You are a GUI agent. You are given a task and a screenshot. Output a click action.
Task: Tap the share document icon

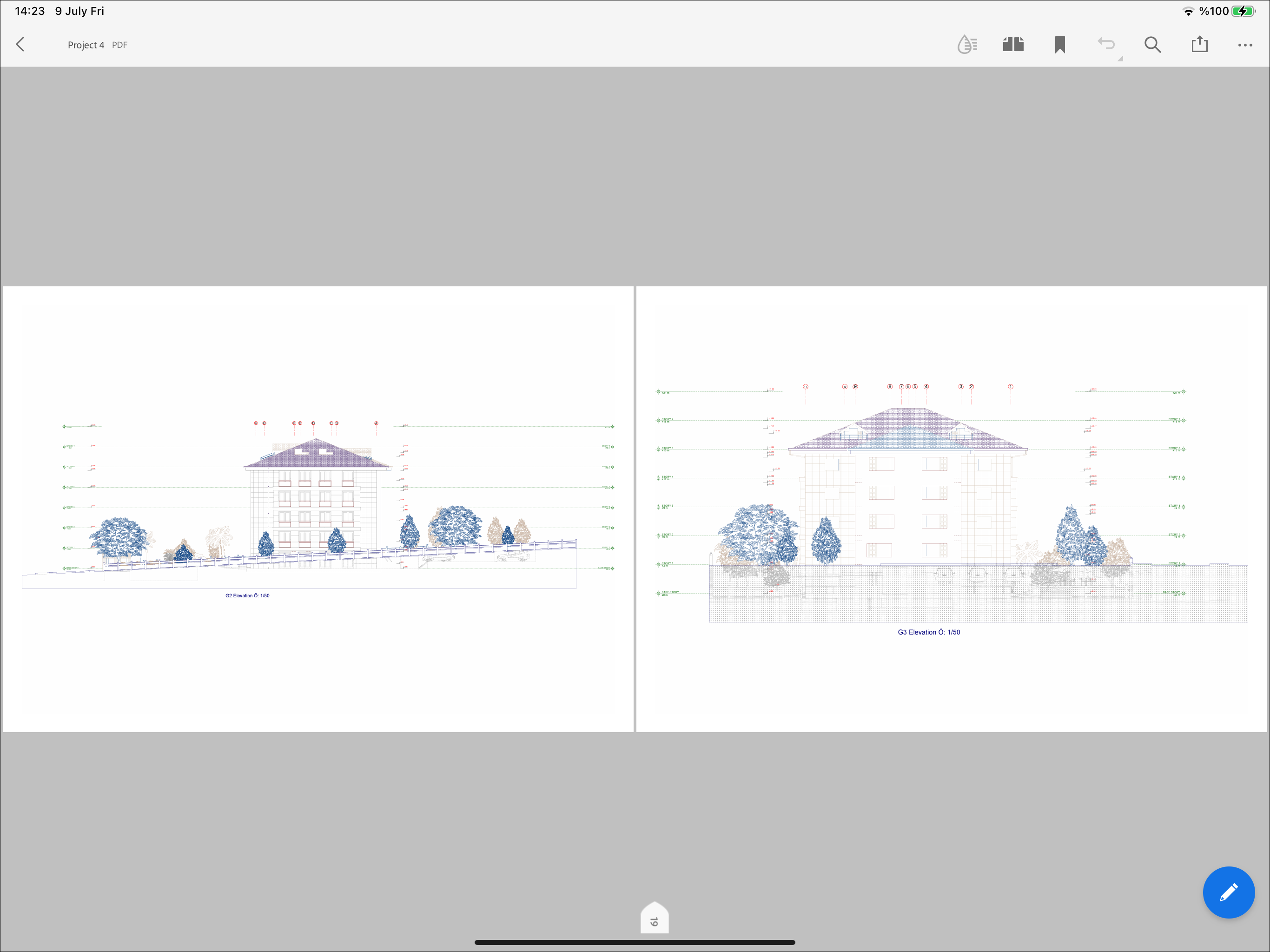point(1199,45)
